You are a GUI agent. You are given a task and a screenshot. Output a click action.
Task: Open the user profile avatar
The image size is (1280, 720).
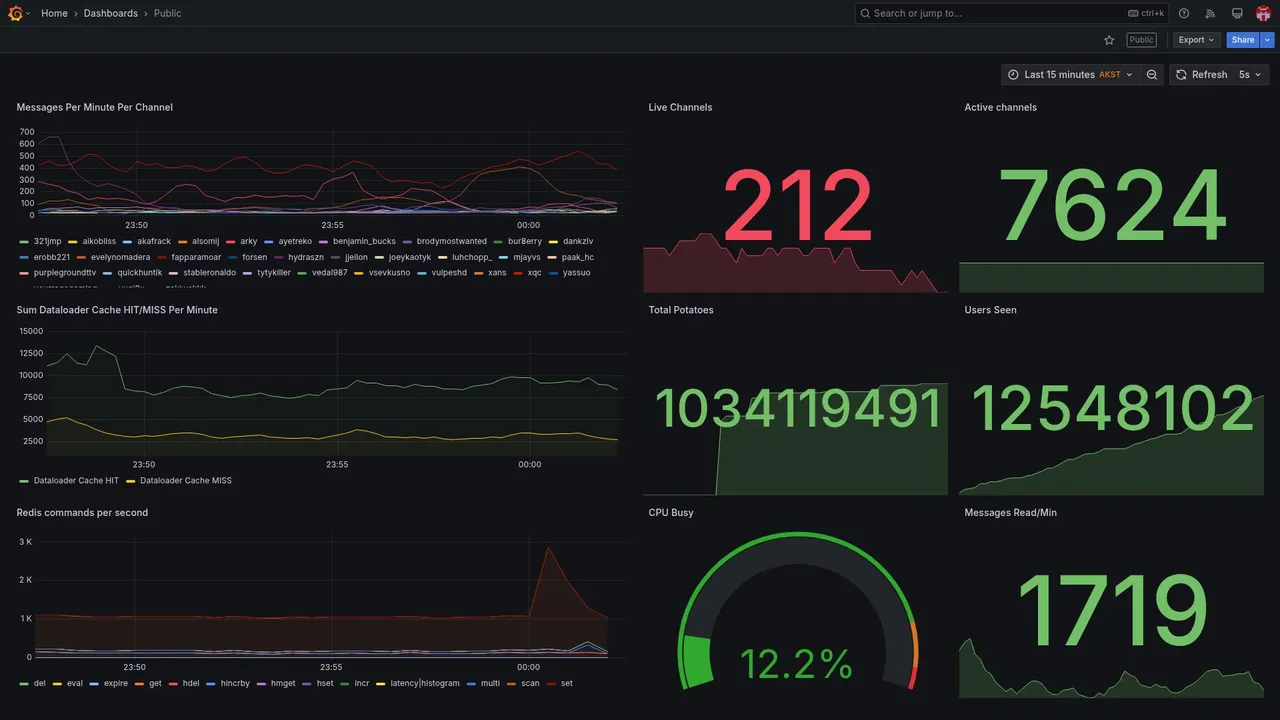coord(1263,13)
